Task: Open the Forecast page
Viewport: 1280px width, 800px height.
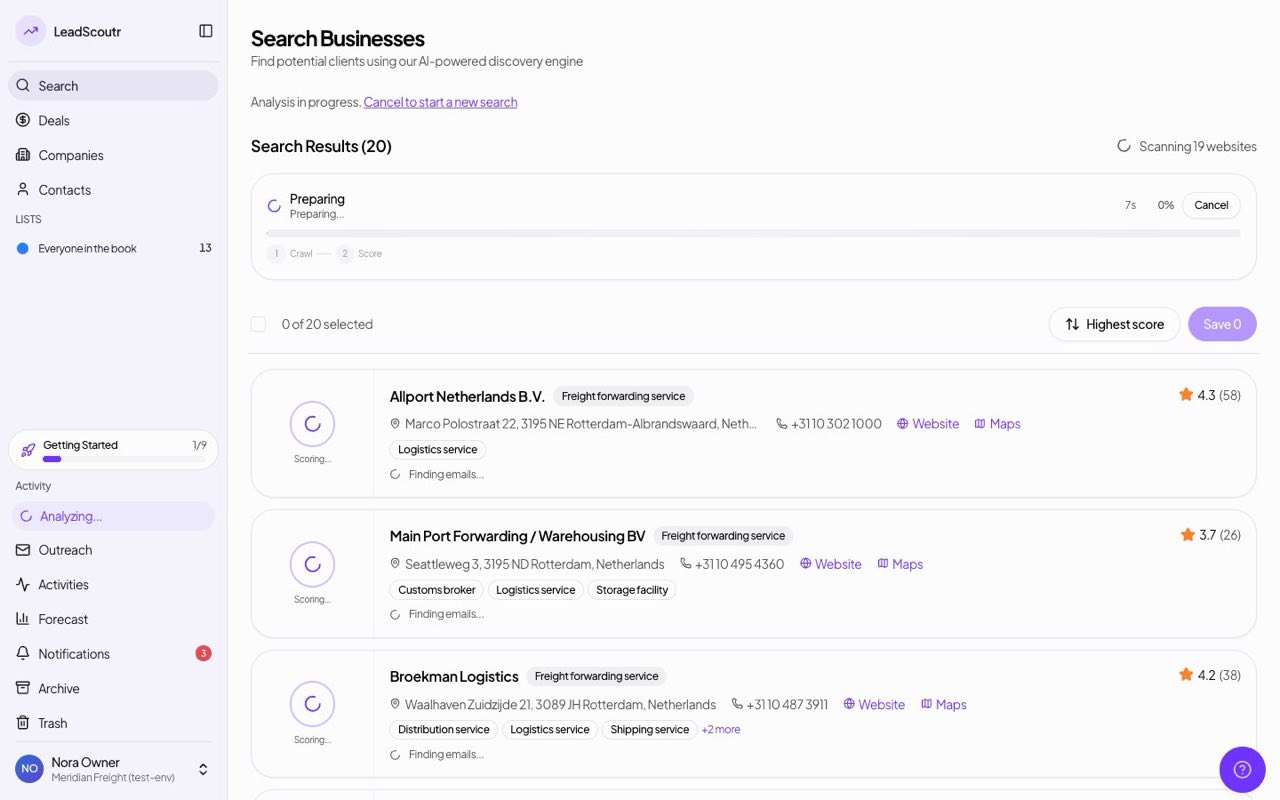Action: pyautogui.click(x=113, y=619)
